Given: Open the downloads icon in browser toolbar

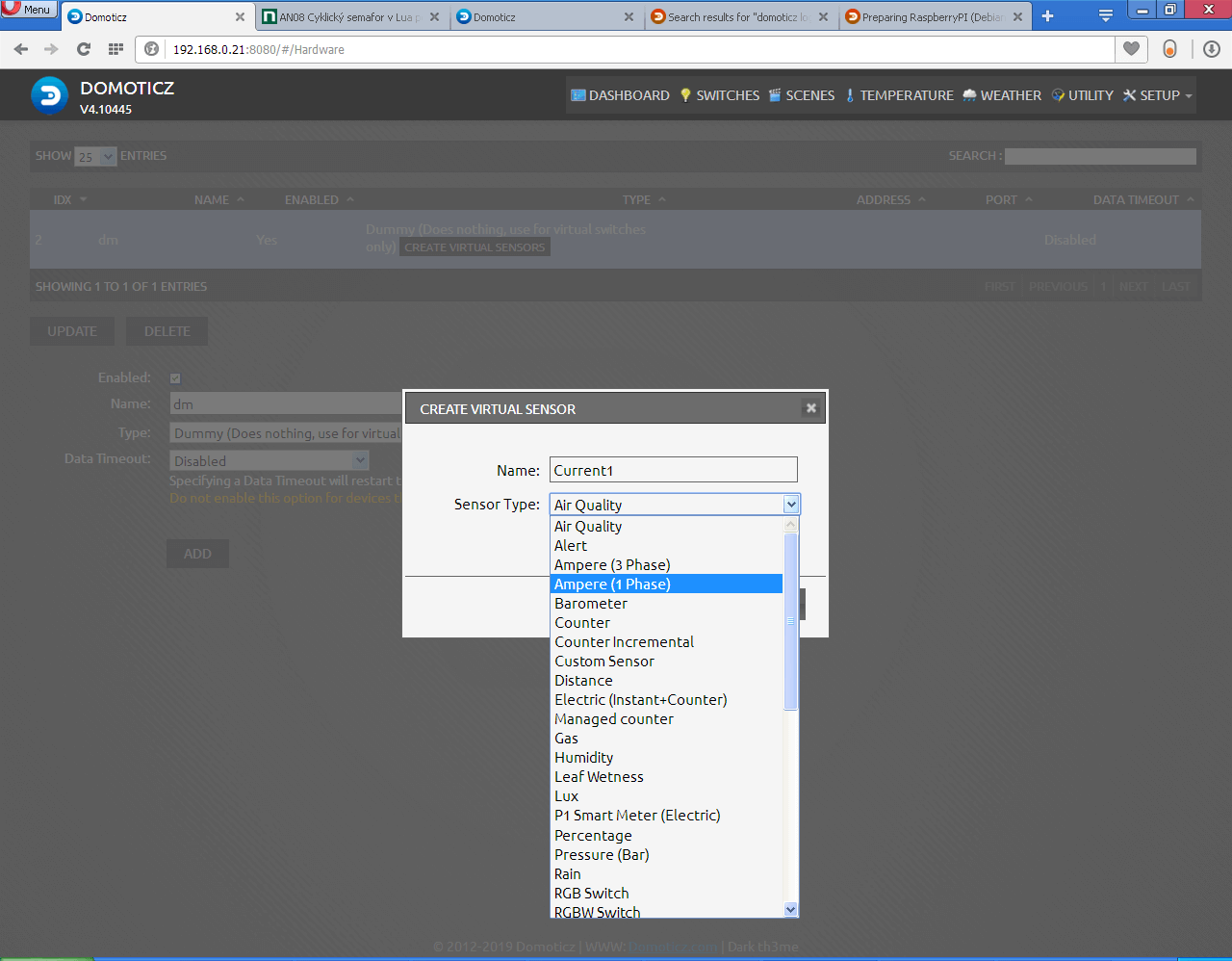Looking at the screenshot, I should [x=1212, y=49].
